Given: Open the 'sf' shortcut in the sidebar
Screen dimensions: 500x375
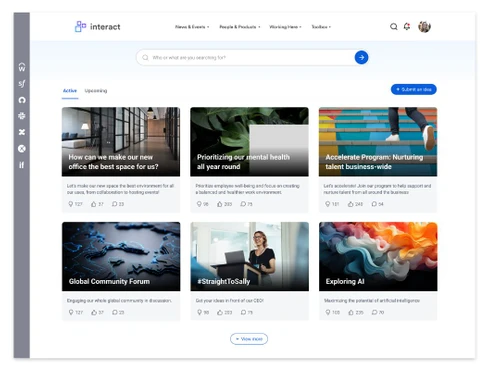Looking at the screenshot, I should click(x=22, y=83).
